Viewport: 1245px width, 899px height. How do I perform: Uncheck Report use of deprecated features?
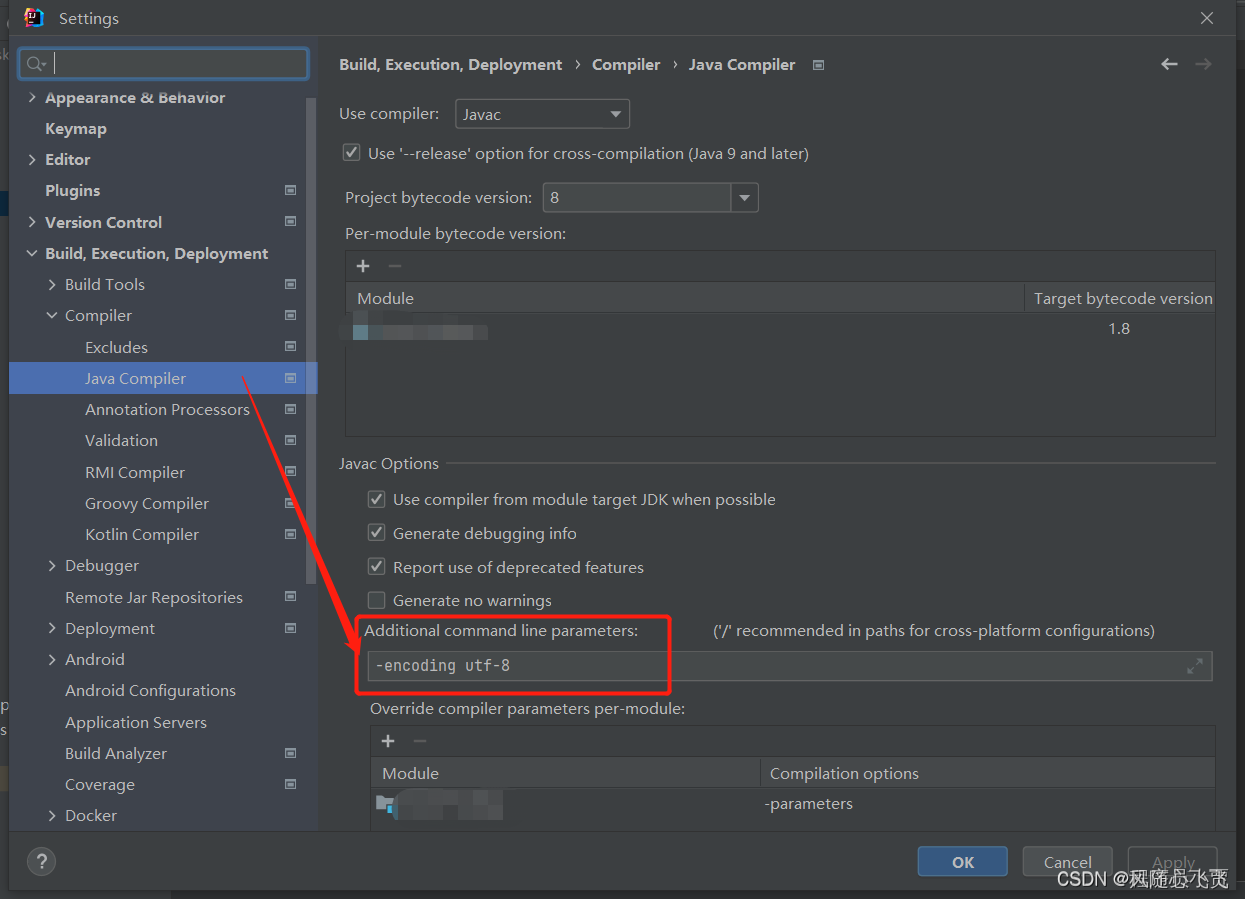[376, 567]
